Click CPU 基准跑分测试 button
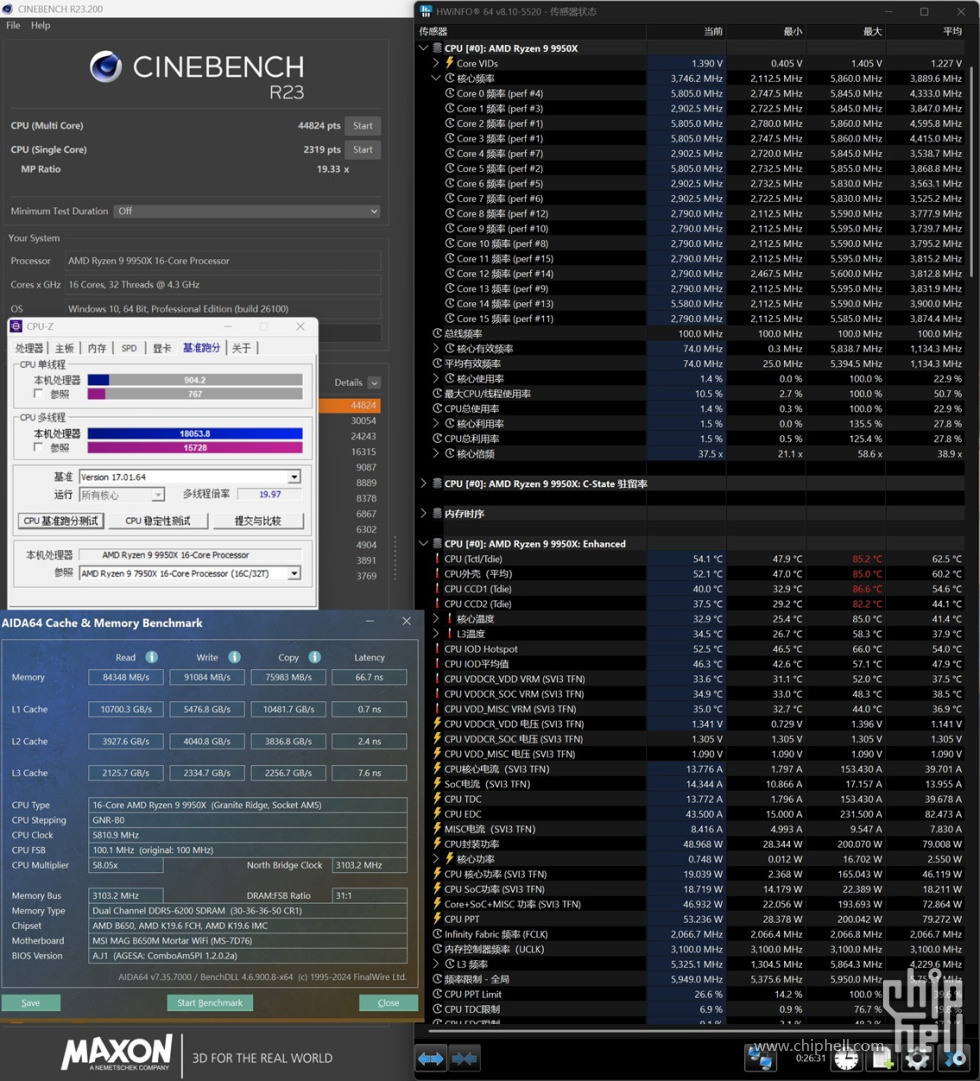 [x=61, y=521]
